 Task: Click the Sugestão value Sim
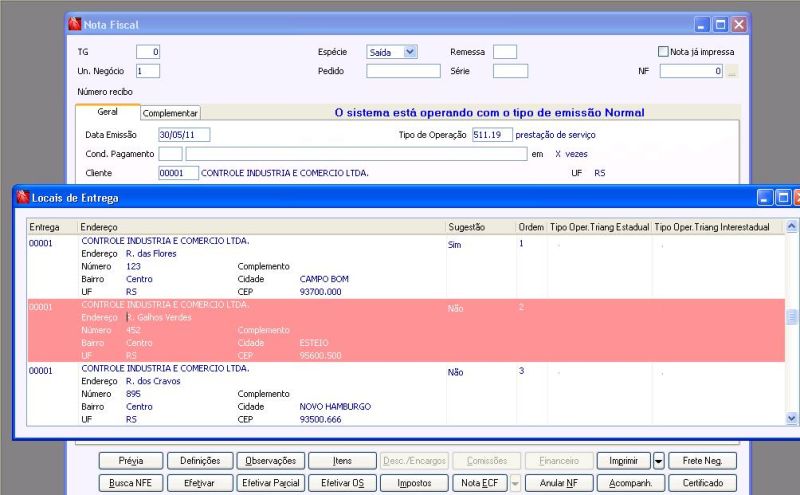(455, 245)
